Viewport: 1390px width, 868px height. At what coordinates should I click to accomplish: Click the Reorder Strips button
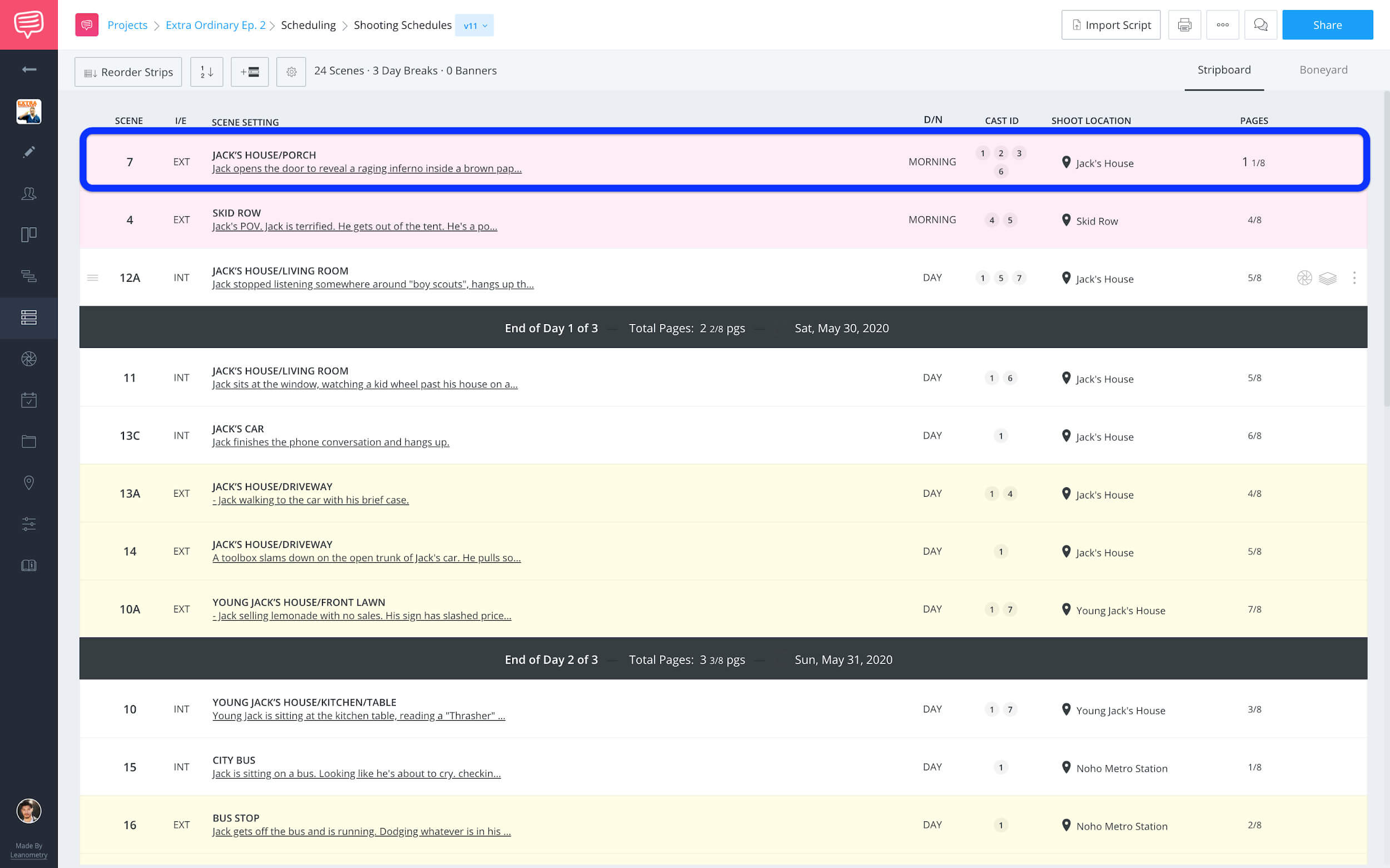pyautogui.click(x=128, y=72)
